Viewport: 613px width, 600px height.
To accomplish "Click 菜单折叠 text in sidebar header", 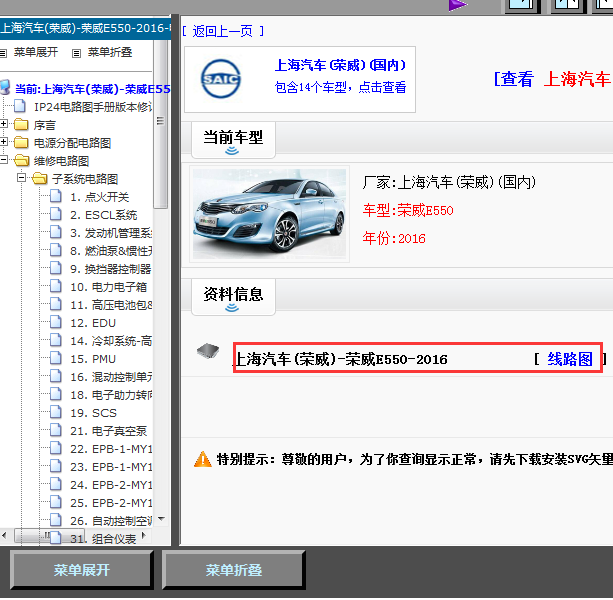I will (x=110, y=52).
